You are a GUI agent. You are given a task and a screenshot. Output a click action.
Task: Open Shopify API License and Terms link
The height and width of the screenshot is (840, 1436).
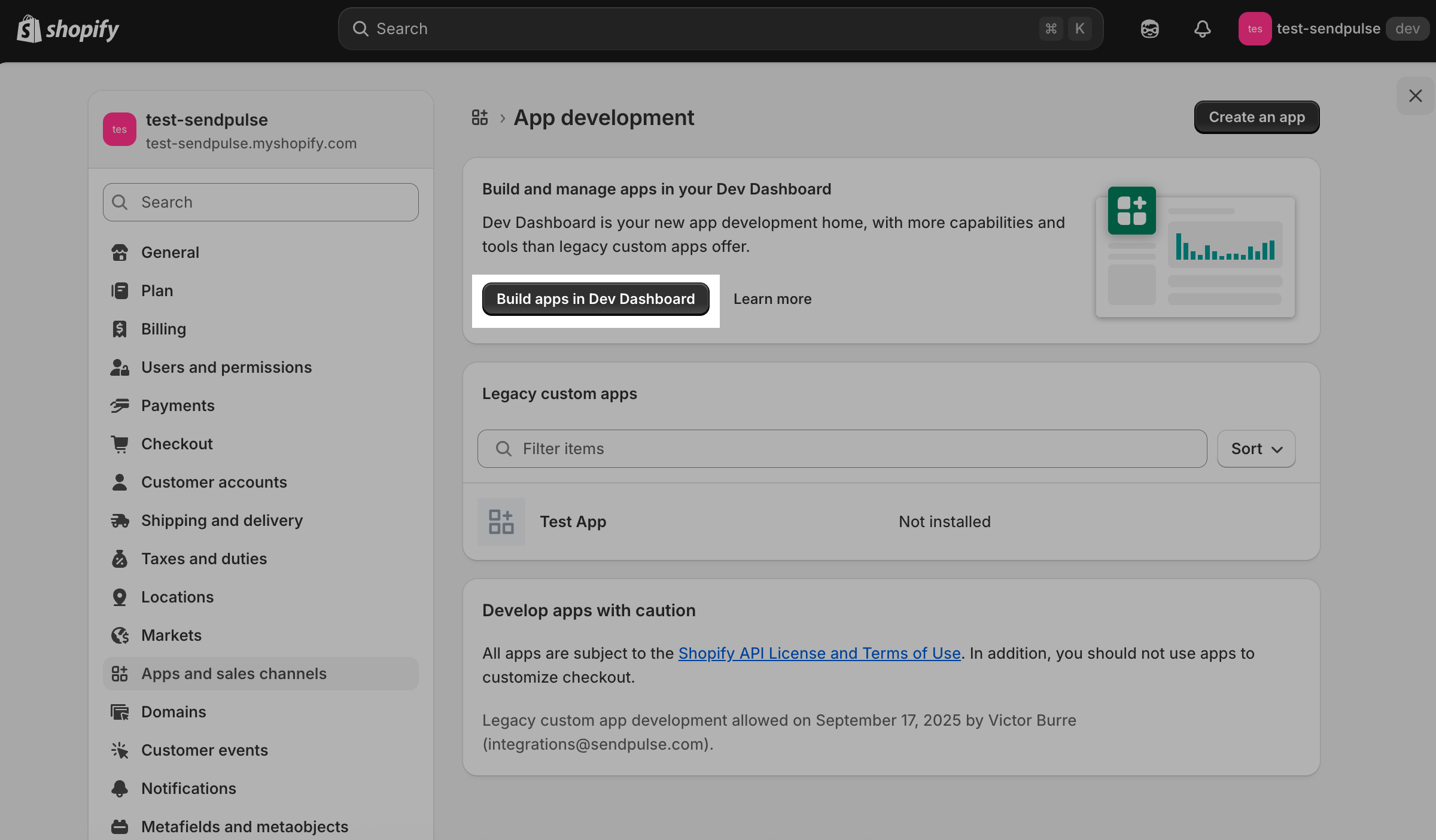(819, 653)
